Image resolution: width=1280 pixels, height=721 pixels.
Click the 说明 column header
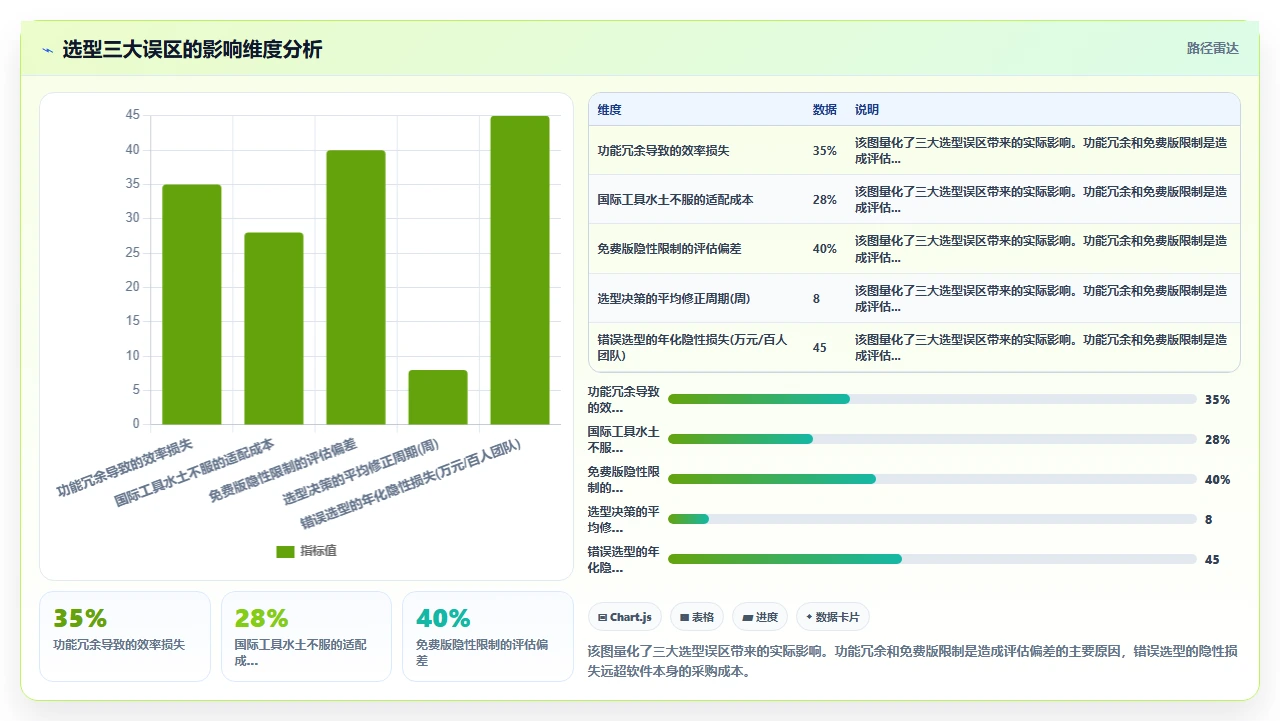click(x=867, y=110)
